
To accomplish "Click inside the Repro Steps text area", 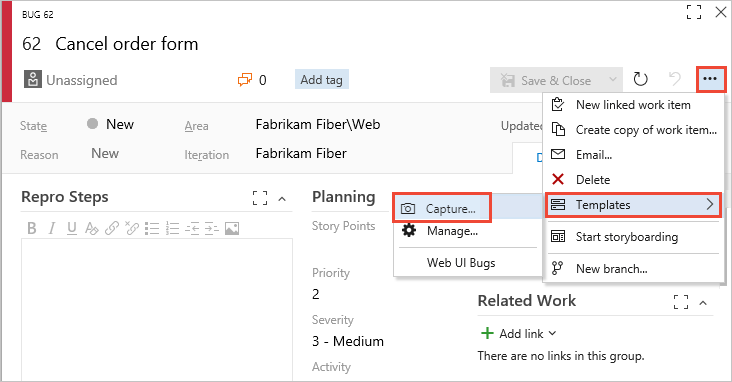I will click(157, 309).
